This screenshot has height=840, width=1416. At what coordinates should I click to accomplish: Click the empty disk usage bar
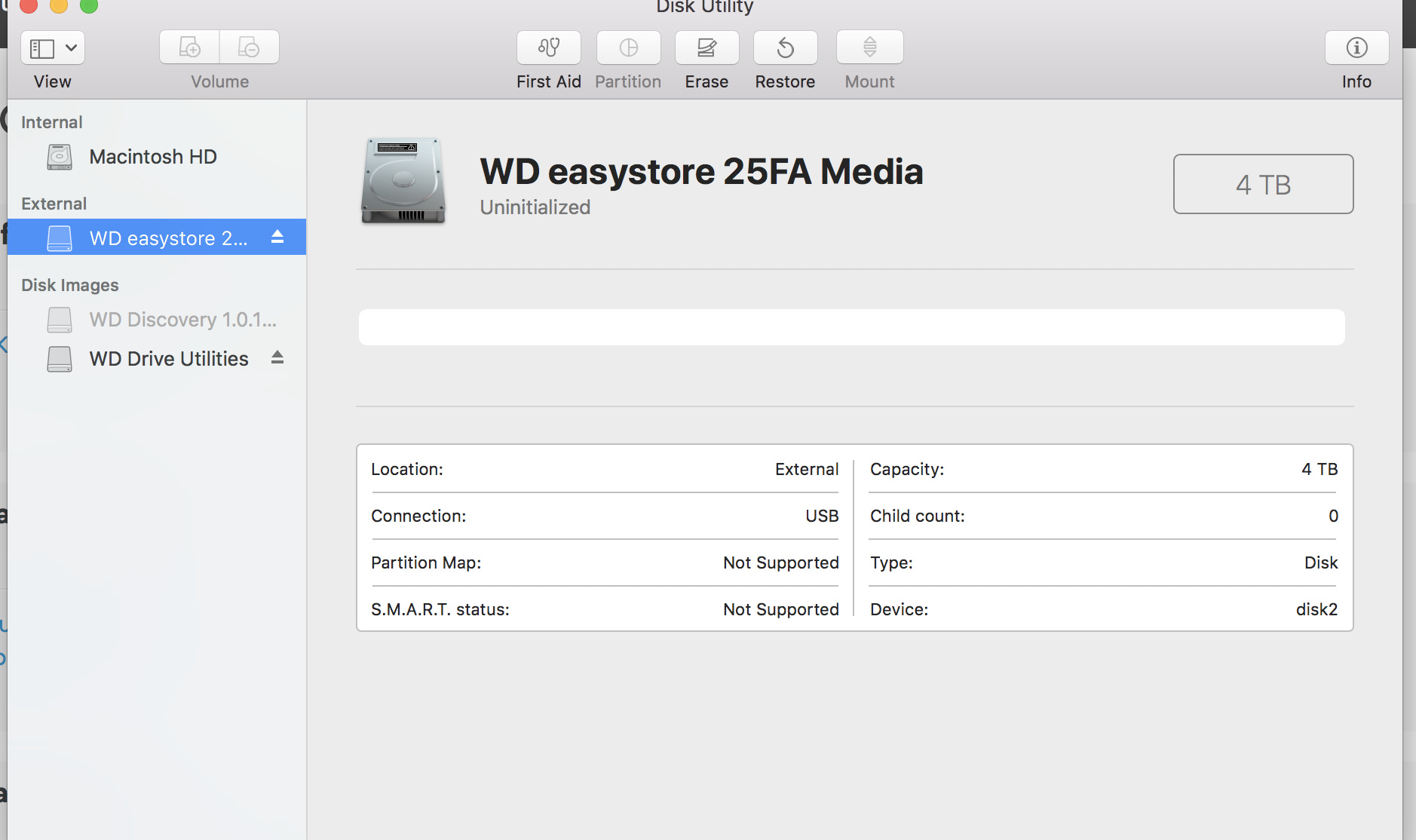(x=852, y=327)
